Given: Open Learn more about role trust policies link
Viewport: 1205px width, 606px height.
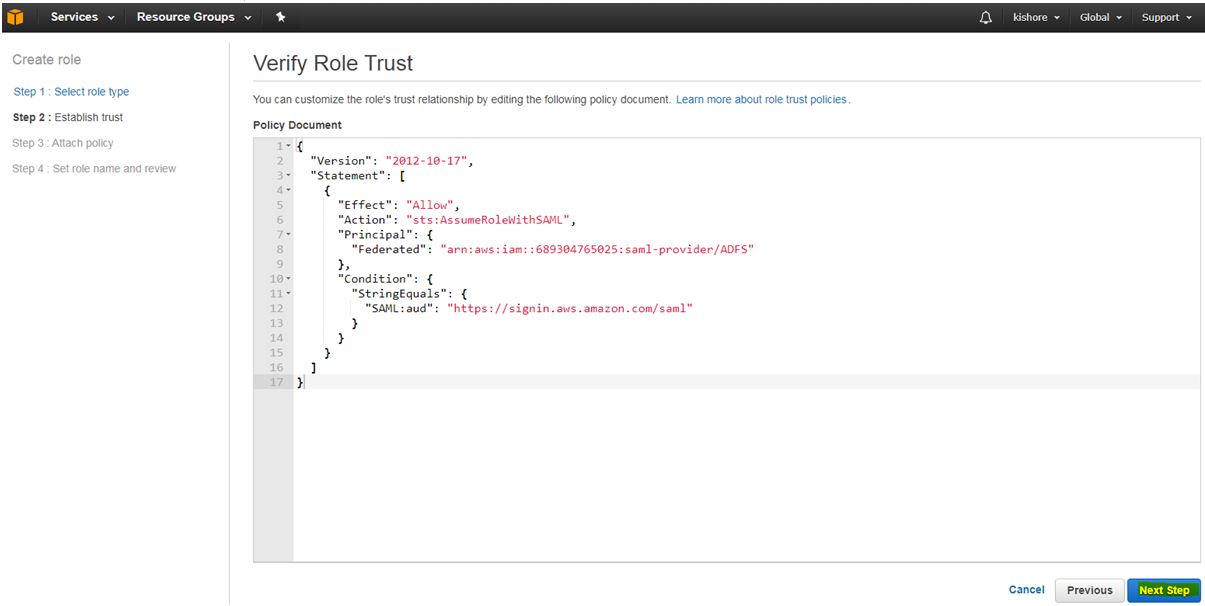Looking at the screenshot, I should pos(761,100).
